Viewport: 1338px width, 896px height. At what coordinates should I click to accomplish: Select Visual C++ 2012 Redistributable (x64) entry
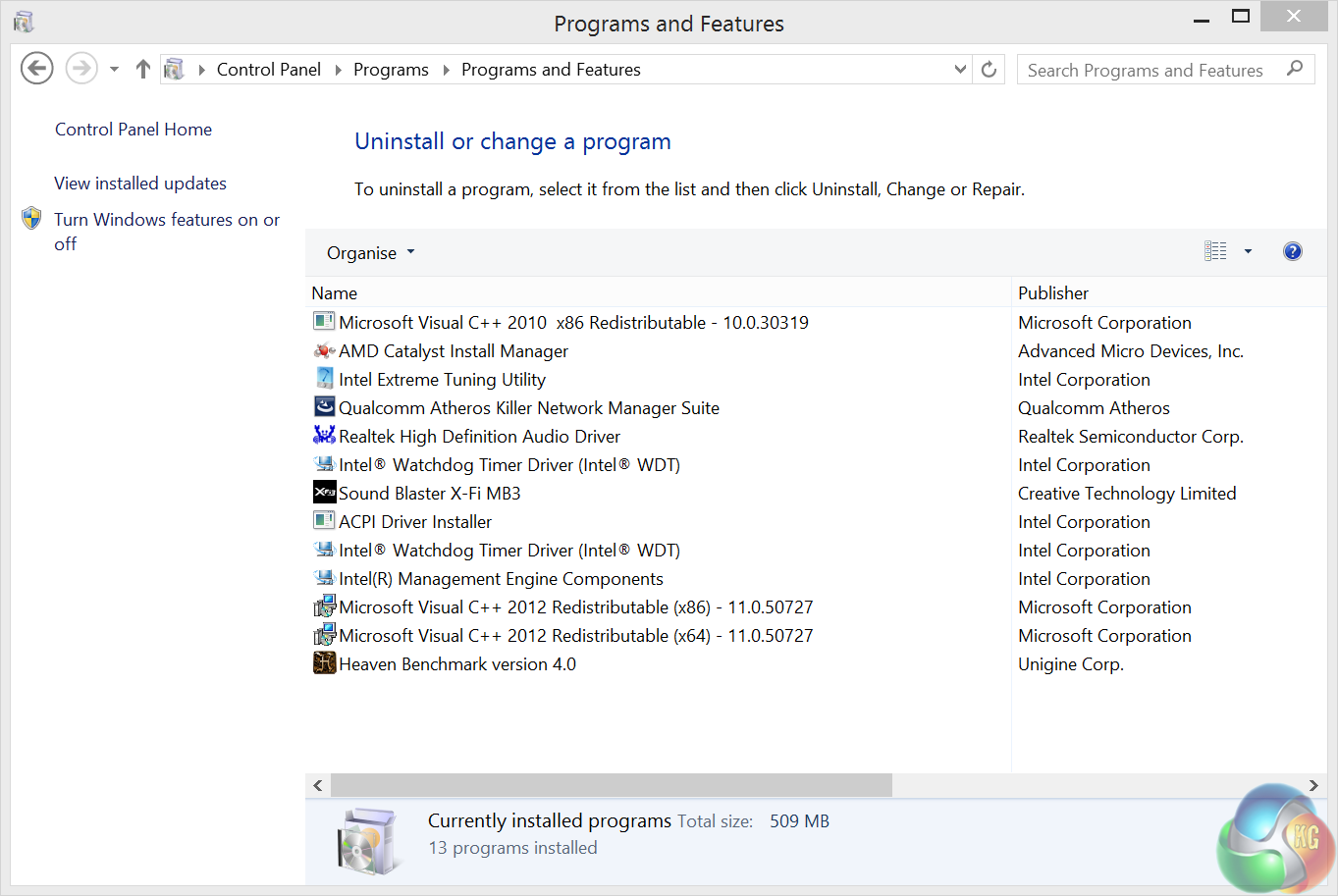[576, 636]
